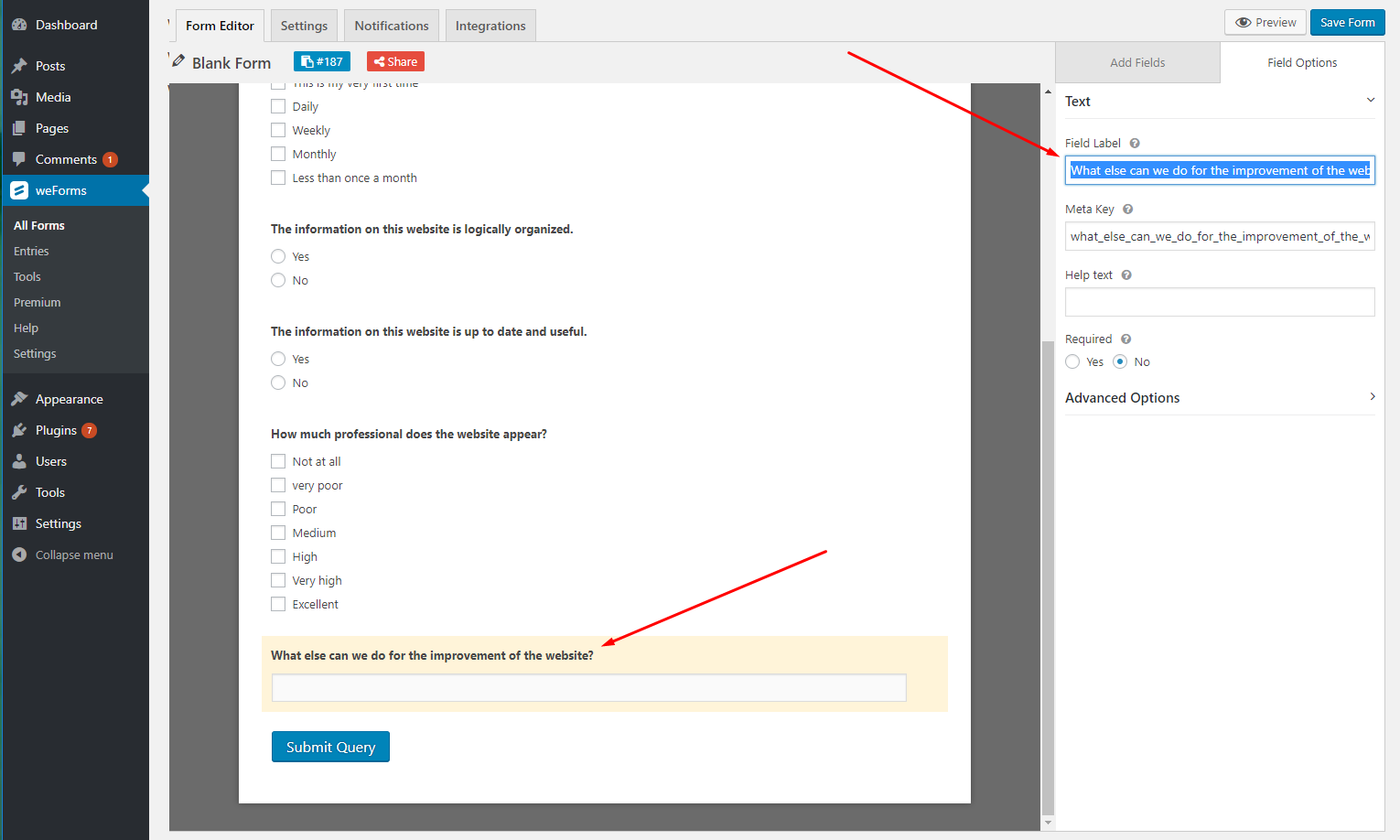Click the Comments bubble icon
This screenshot has width=1400, height=840.
[x=19, y=159]
